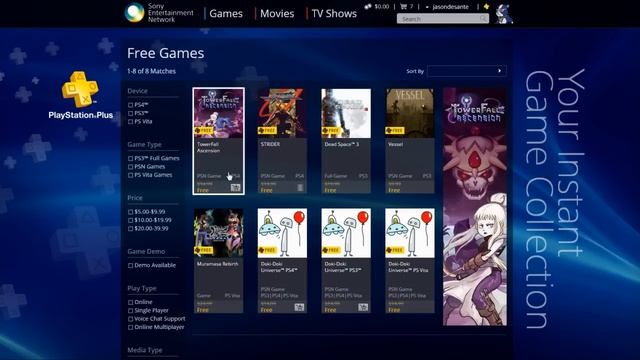
Task: Add TowerFall Ascension to cart icon
Action: 236,187
